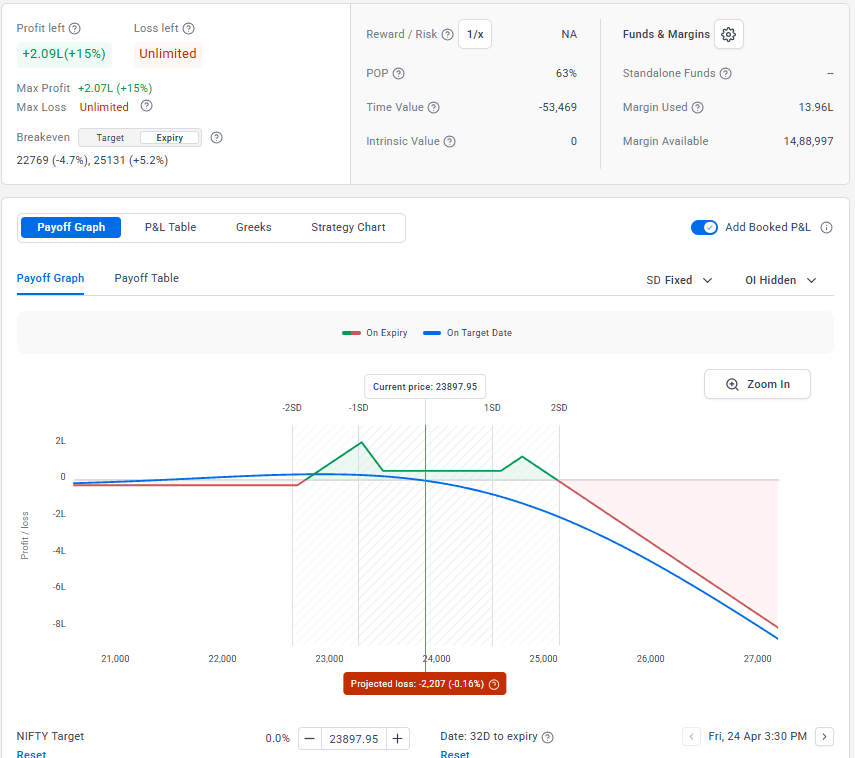Open Profit left help tooltip icon

tap(75, 28)
